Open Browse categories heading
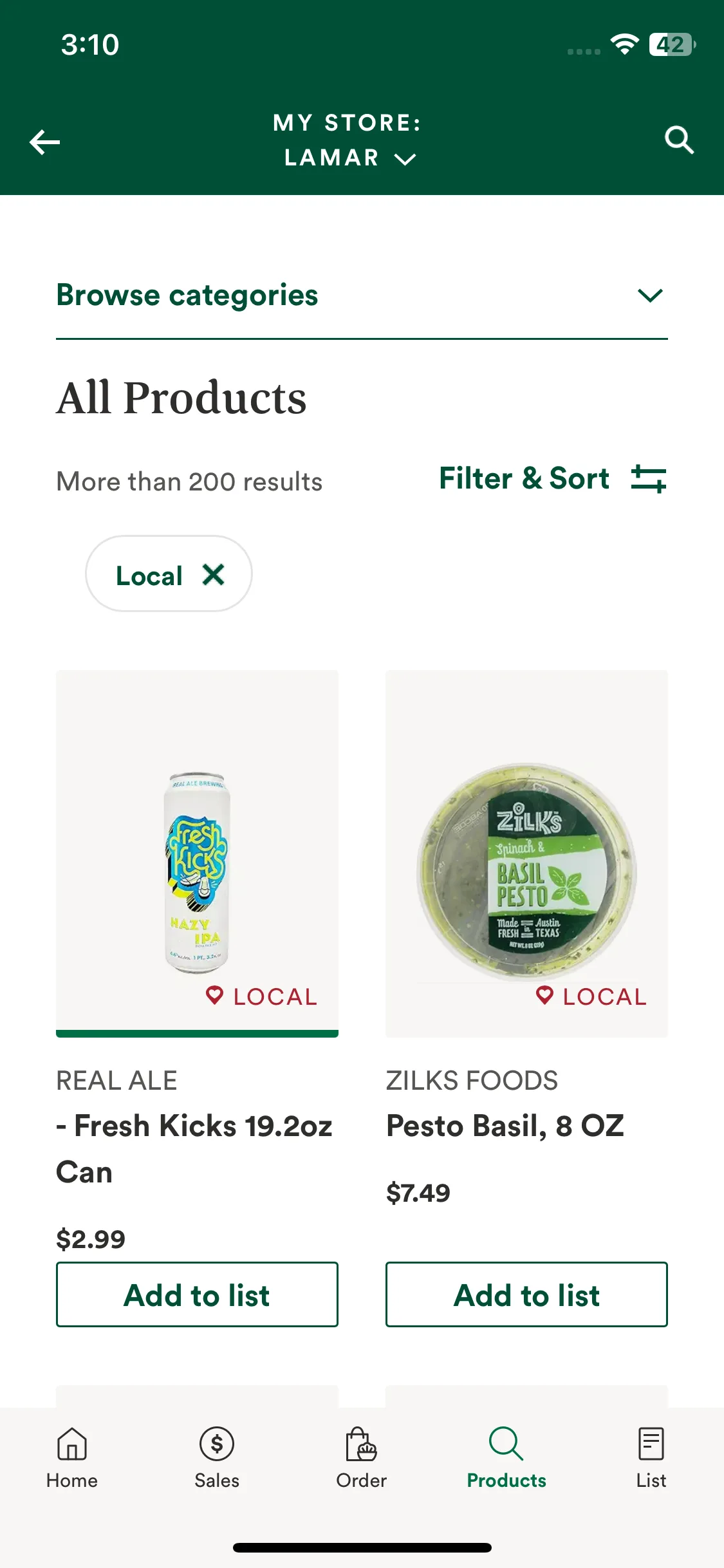This screenshot has width=724, height=1568. [x=187, y=295]
